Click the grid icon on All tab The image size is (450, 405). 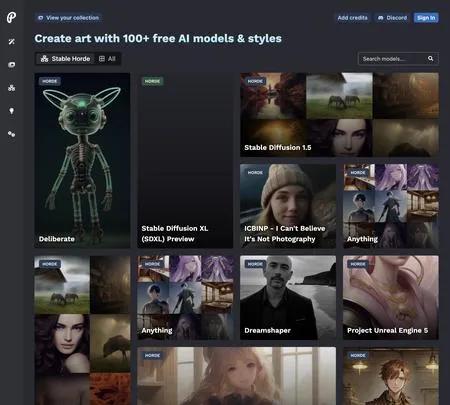pos(102,59)
